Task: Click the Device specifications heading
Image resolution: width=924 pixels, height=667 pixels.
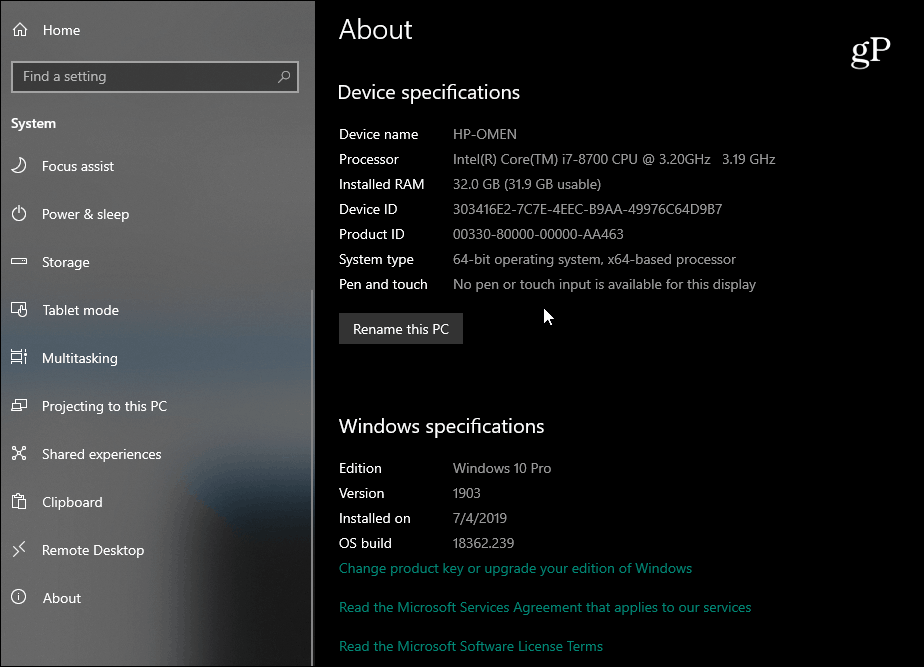Action: click(428, 93)
